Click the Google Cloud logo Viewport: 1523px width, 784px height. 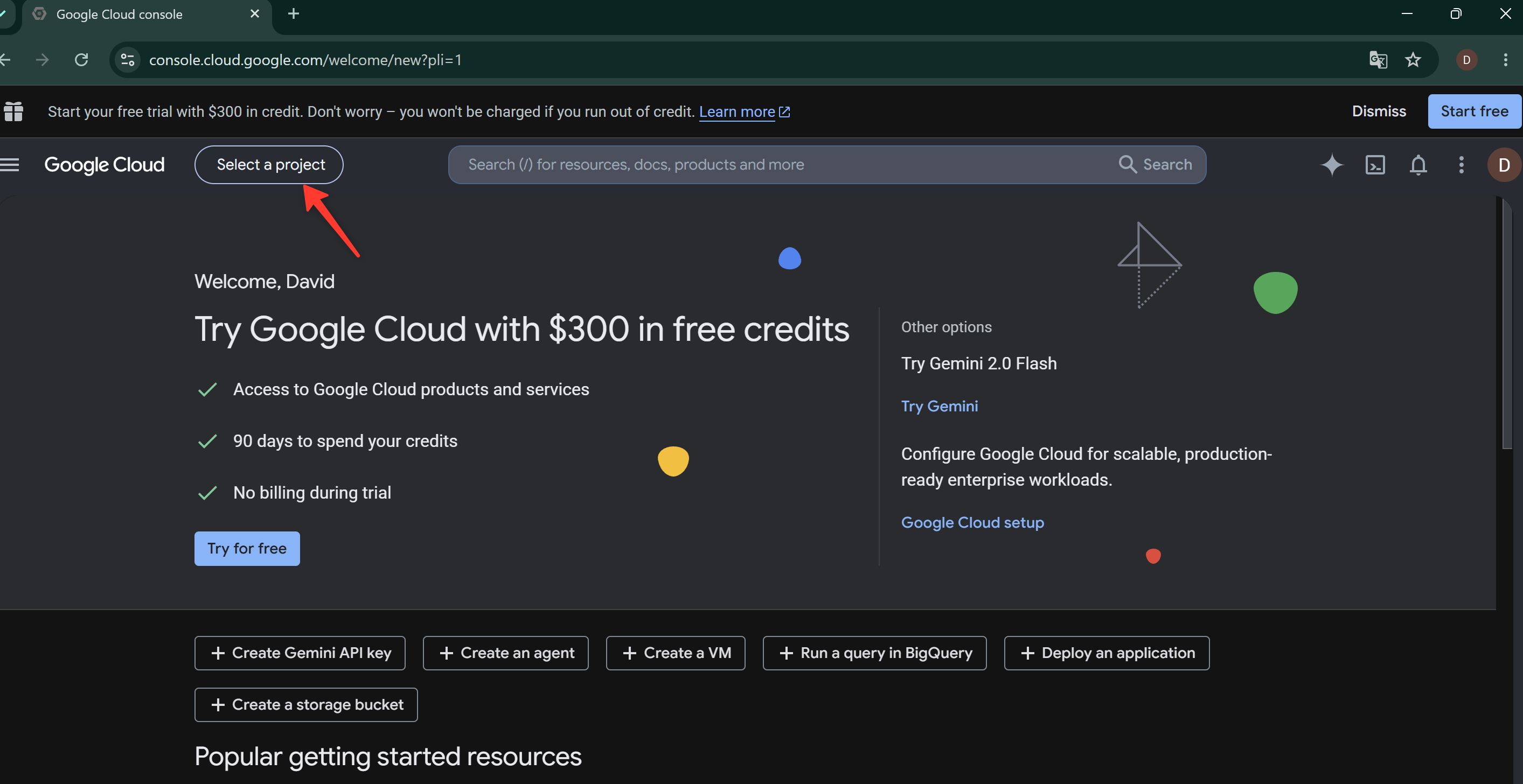[x=105, y=165]
